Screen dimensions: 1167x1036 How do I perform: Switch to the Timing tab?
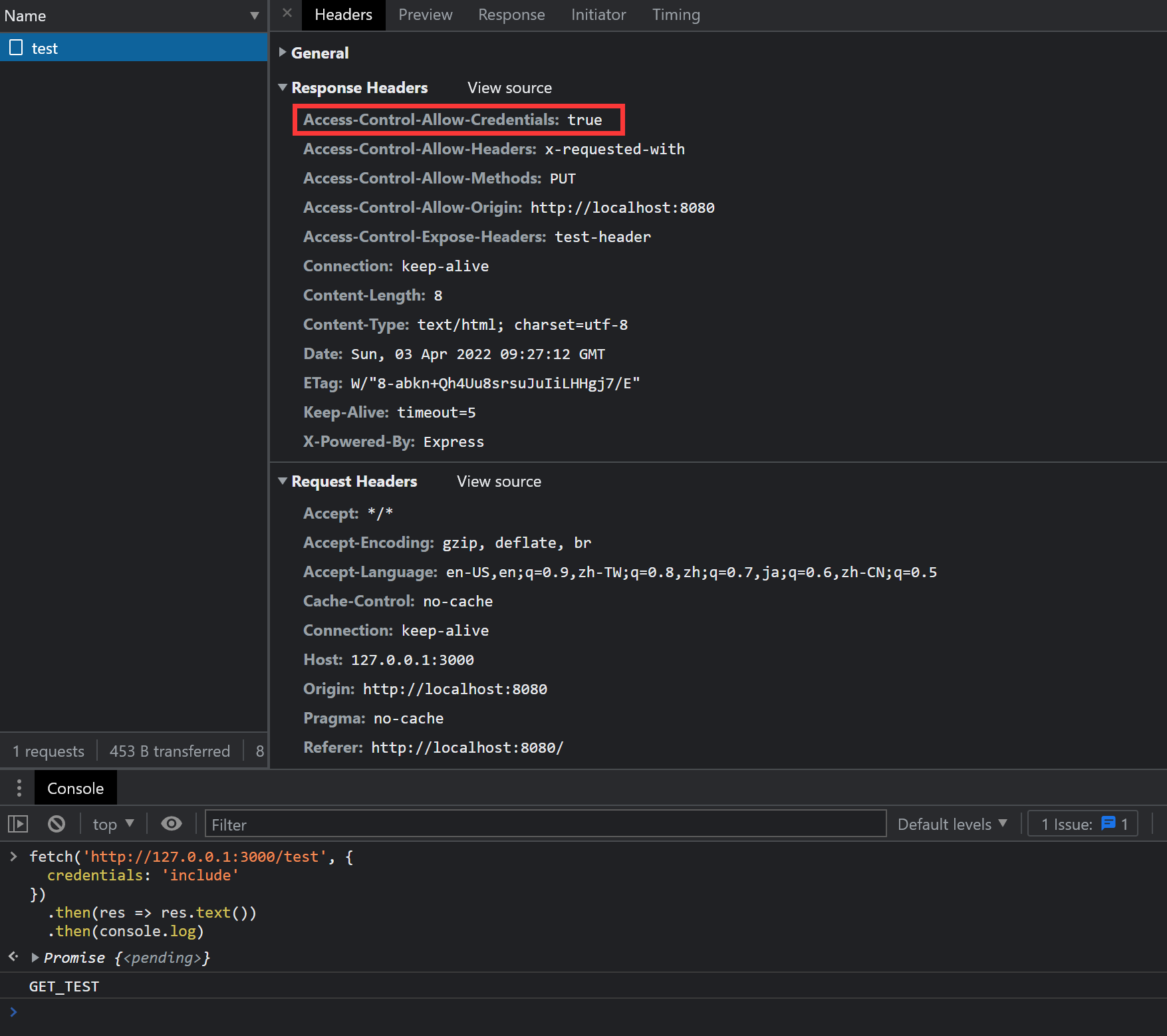tap(676, 15)
